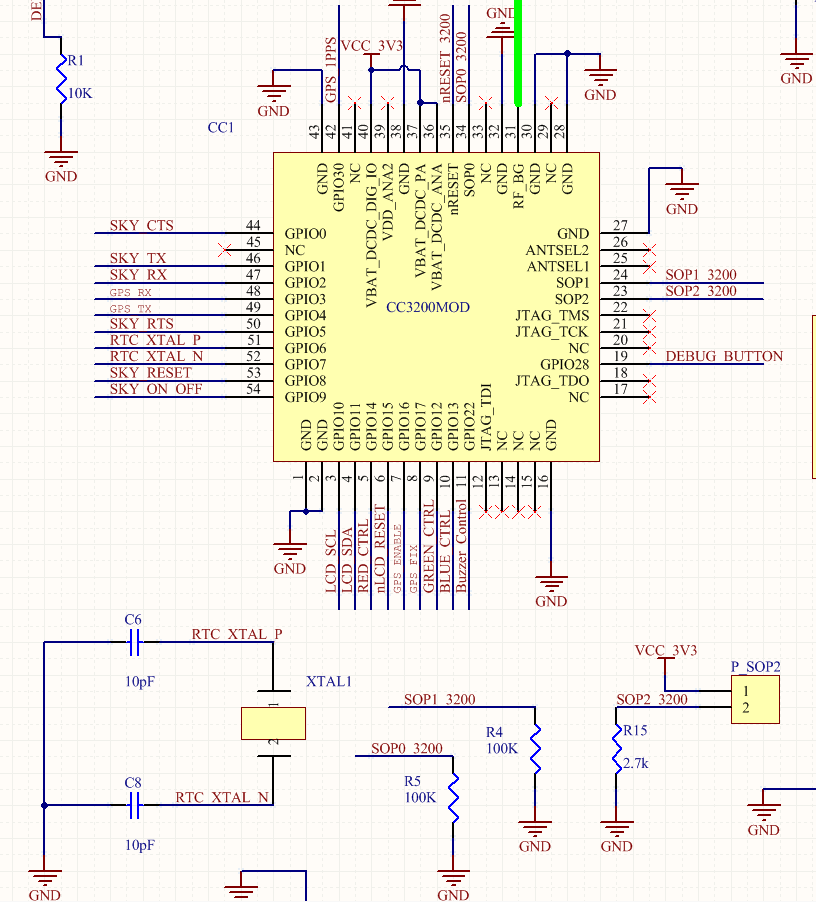
Task: Select the GREEN_CTRL net label
Action: (x=429, y=546)
